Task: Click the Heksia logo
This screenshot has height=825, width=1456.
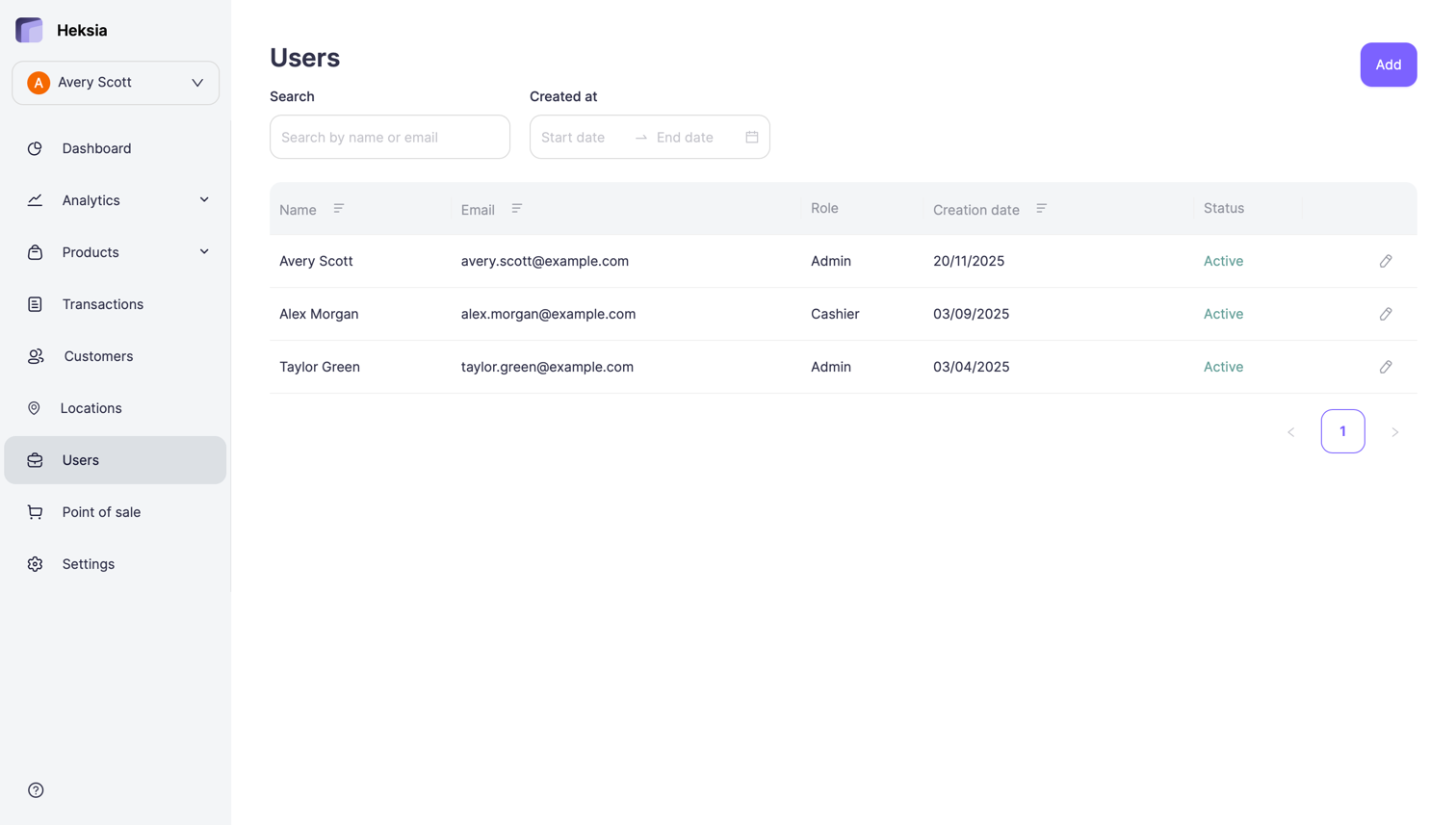Action: tap(29, 30)
